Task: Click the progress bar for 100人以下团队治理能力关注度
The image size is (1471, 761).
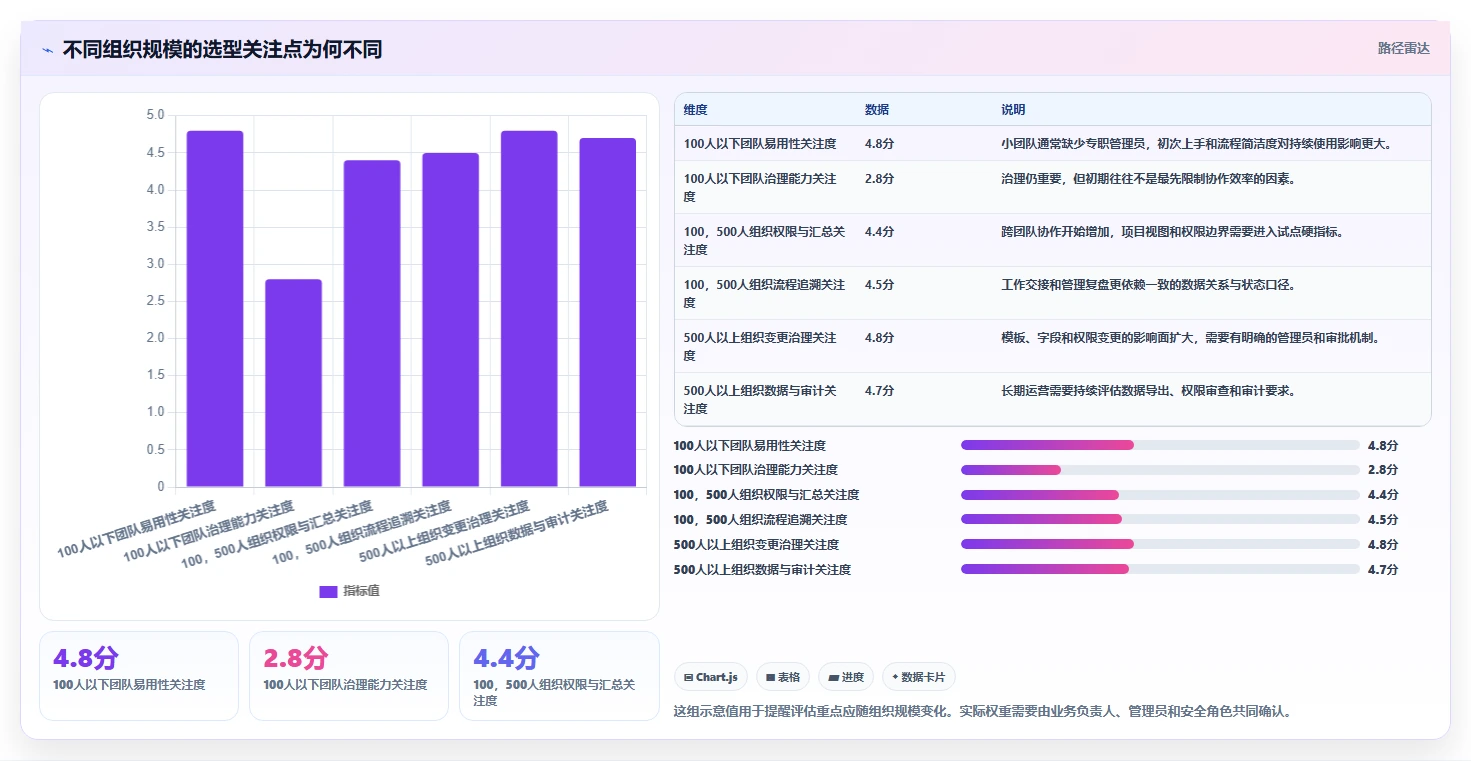Action: [x=1160, y=470]
